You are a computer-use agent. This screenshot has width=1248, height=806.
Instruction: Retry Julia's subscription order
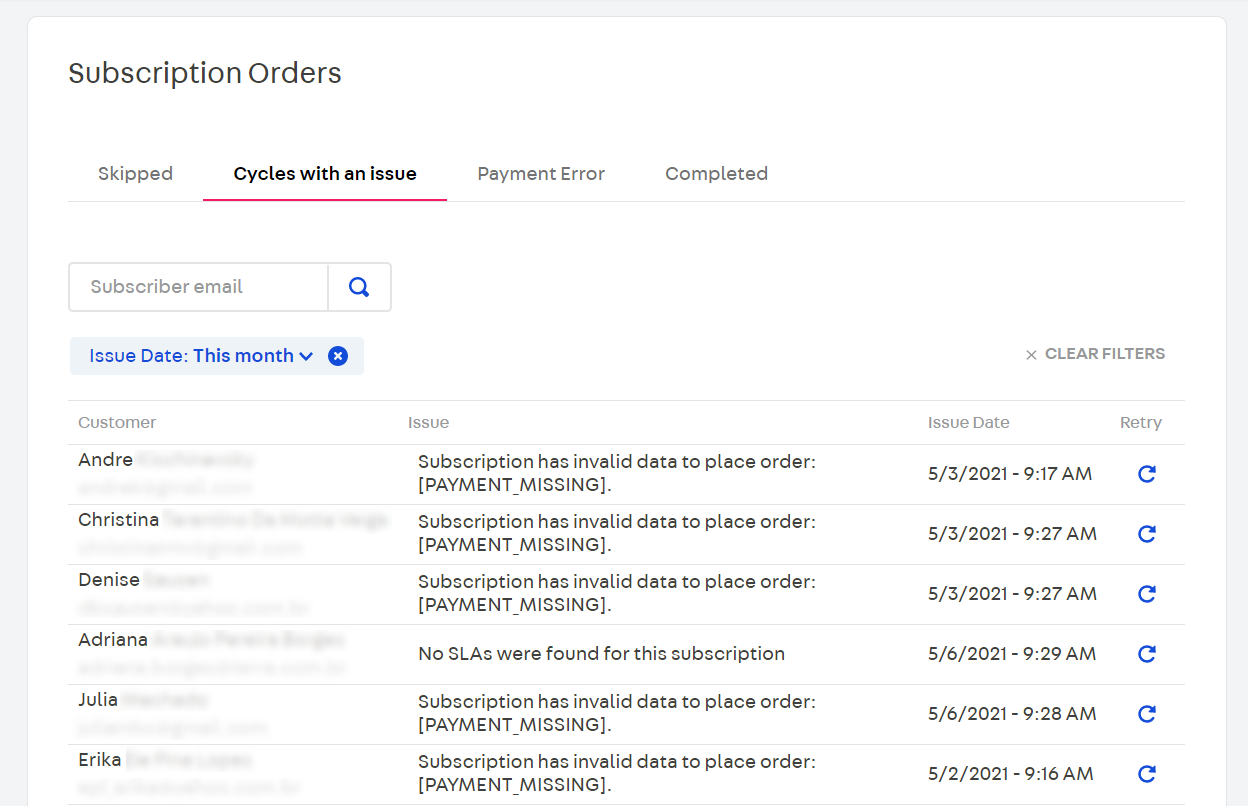pos(1147,714)
